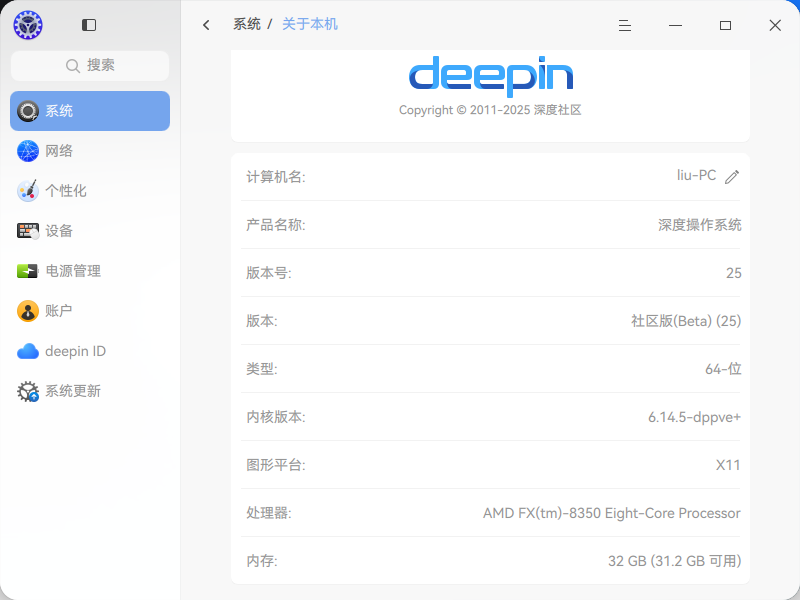Toggle the sidebar panel icon
The width and height of the screenshot is (800, 600).
tap(89, 25)
